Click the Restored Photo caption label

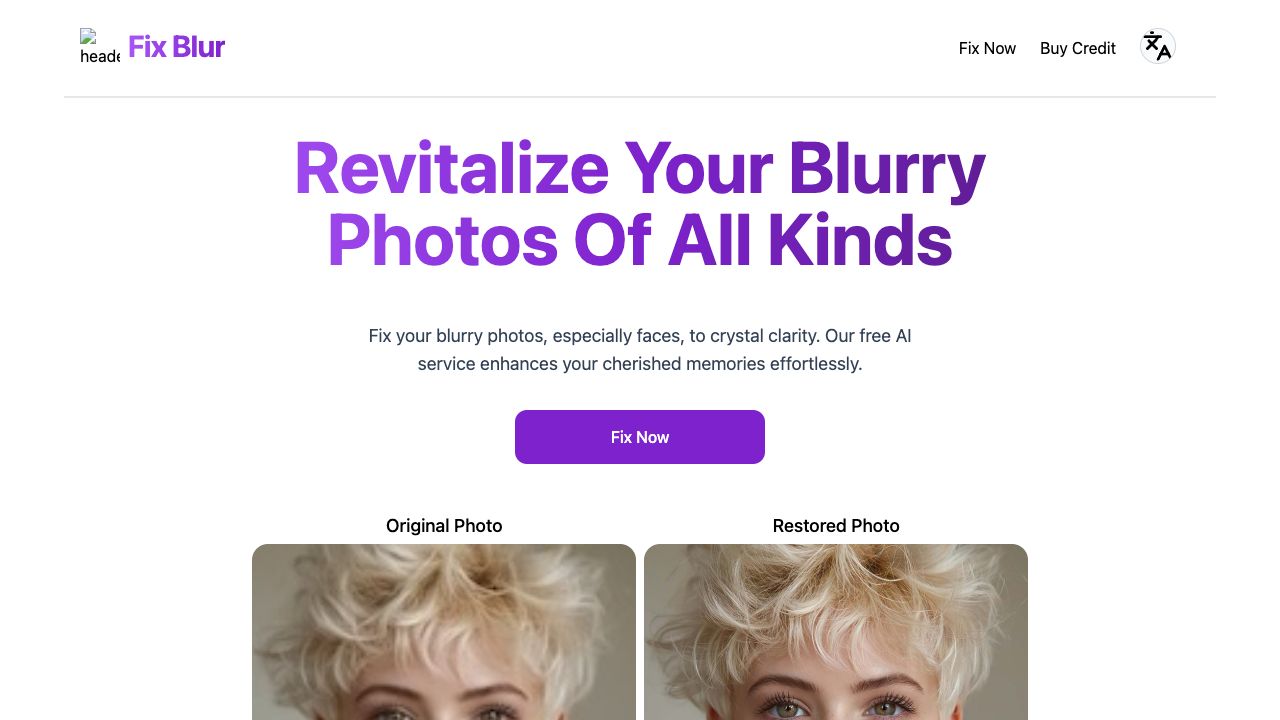coord(836,526)
